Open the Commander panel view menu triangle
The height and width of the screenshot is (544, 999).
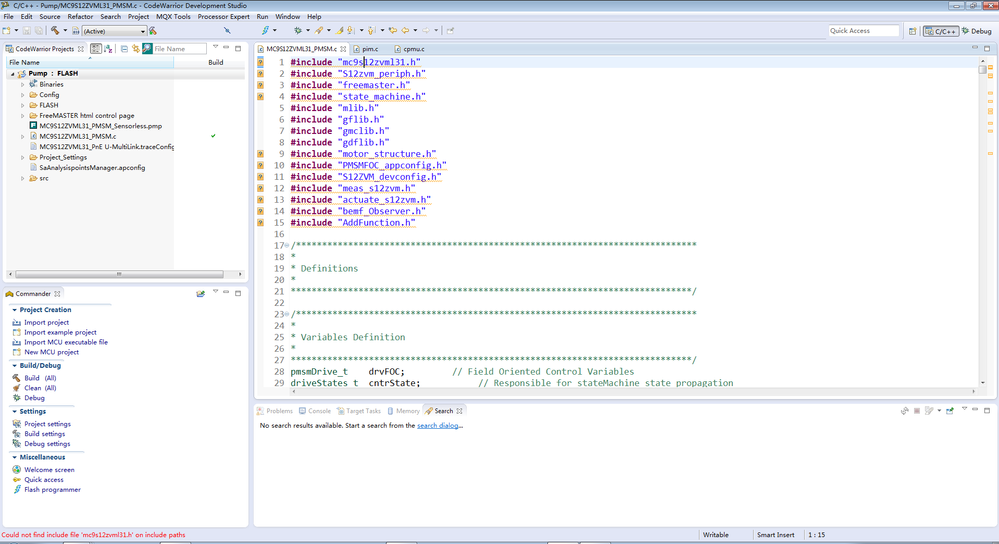[x=215, y=292]
